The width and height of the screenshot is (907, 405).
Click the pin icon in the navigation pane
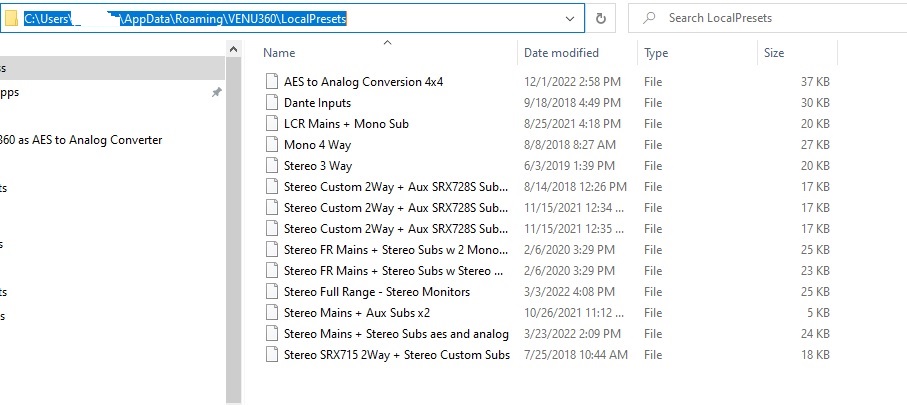click(x=216, y=92)
